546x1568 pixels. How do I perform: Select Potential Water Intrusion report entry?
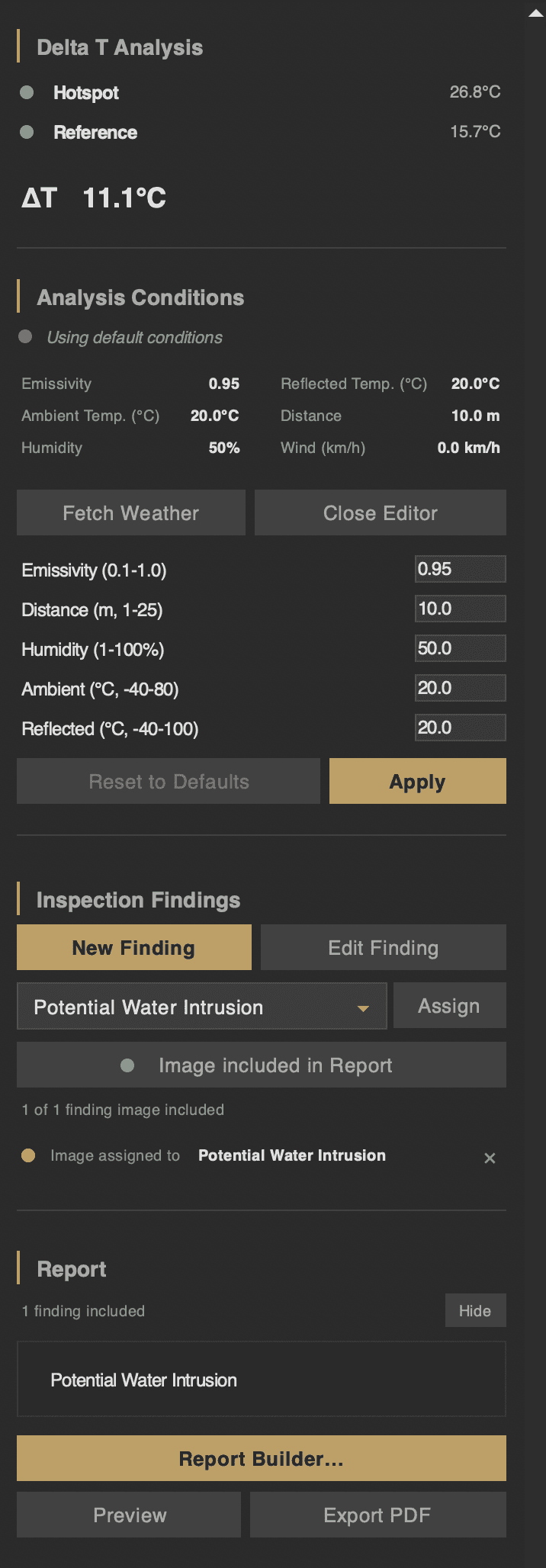click(x=262, y=1379)
